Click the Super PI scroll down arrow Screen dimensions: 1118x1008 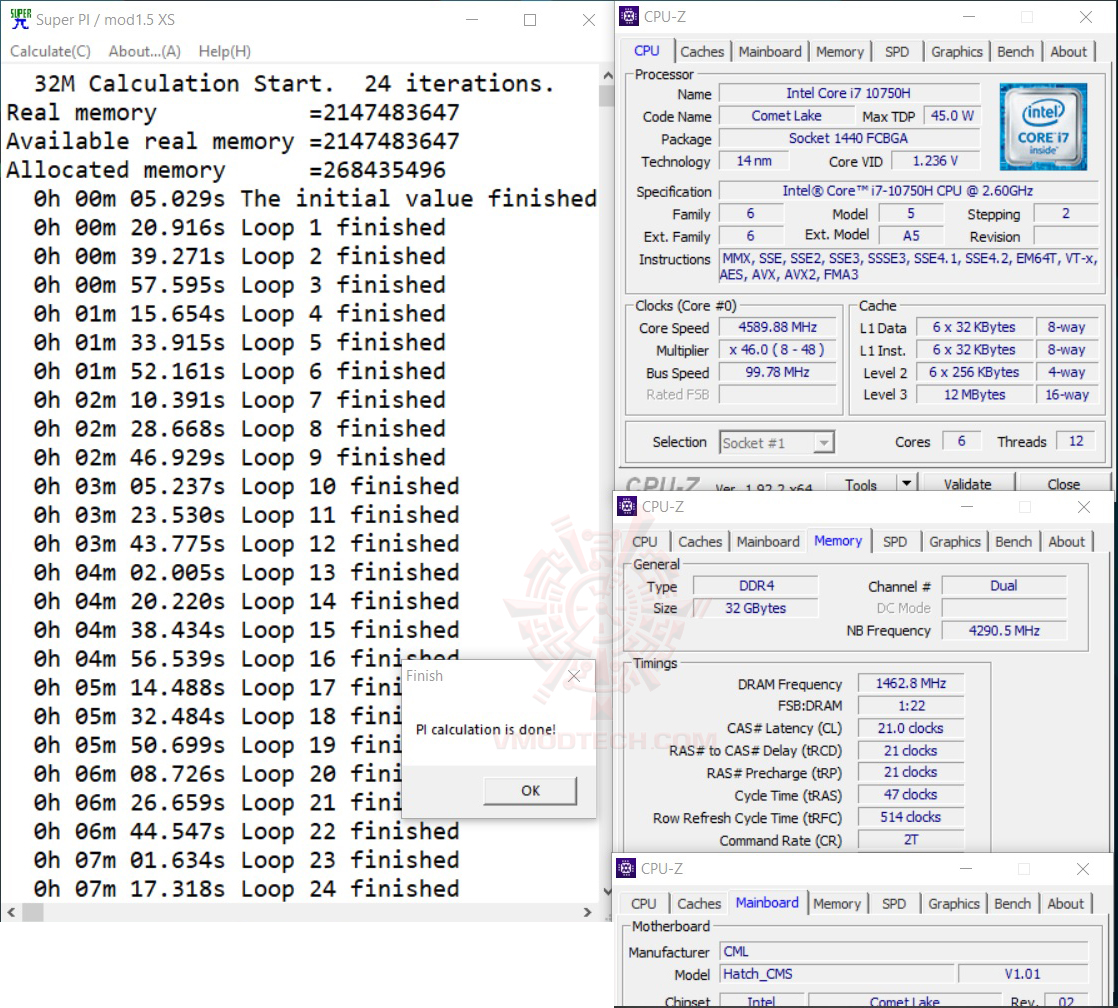pos(607,891)
